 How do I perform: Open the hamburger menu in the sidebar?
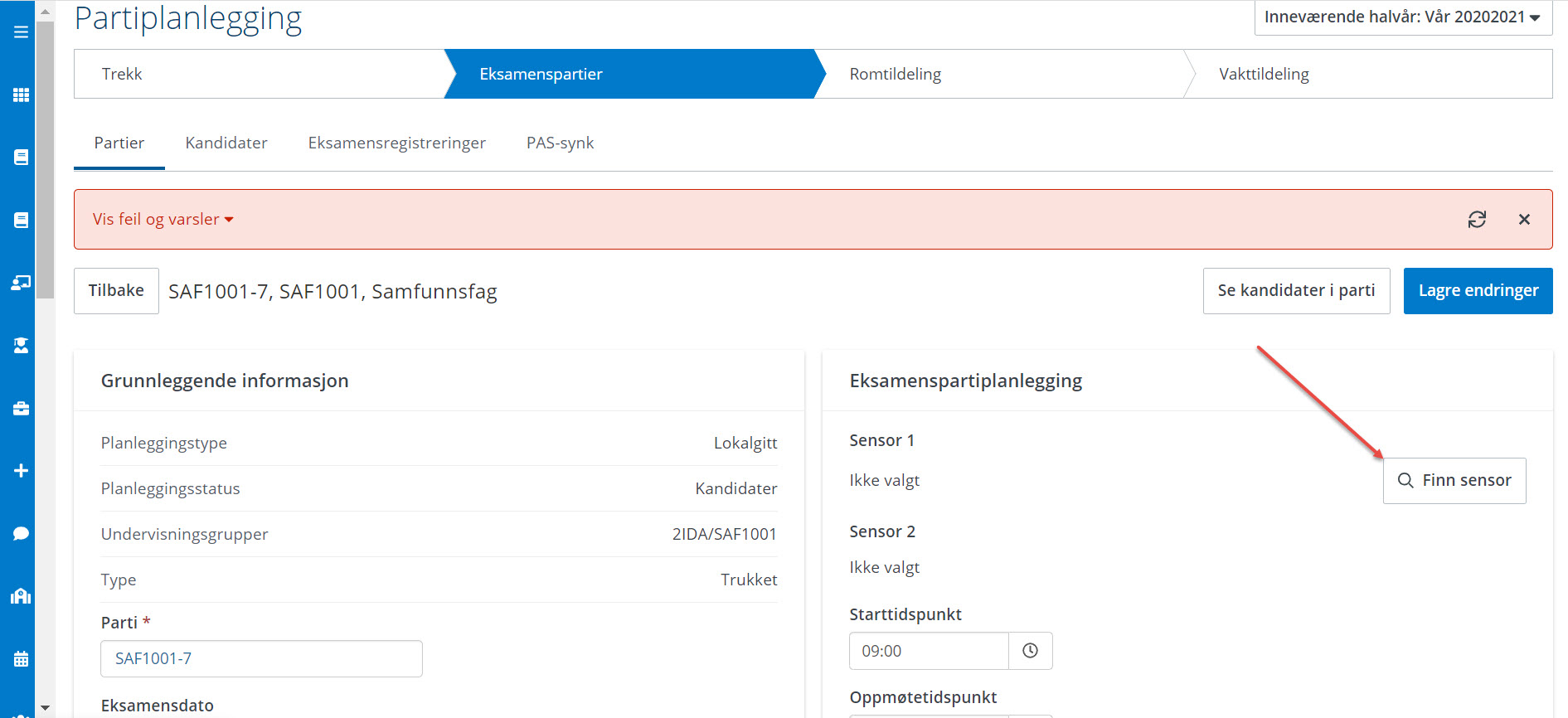pyautogui.click(x=21, y=32)
